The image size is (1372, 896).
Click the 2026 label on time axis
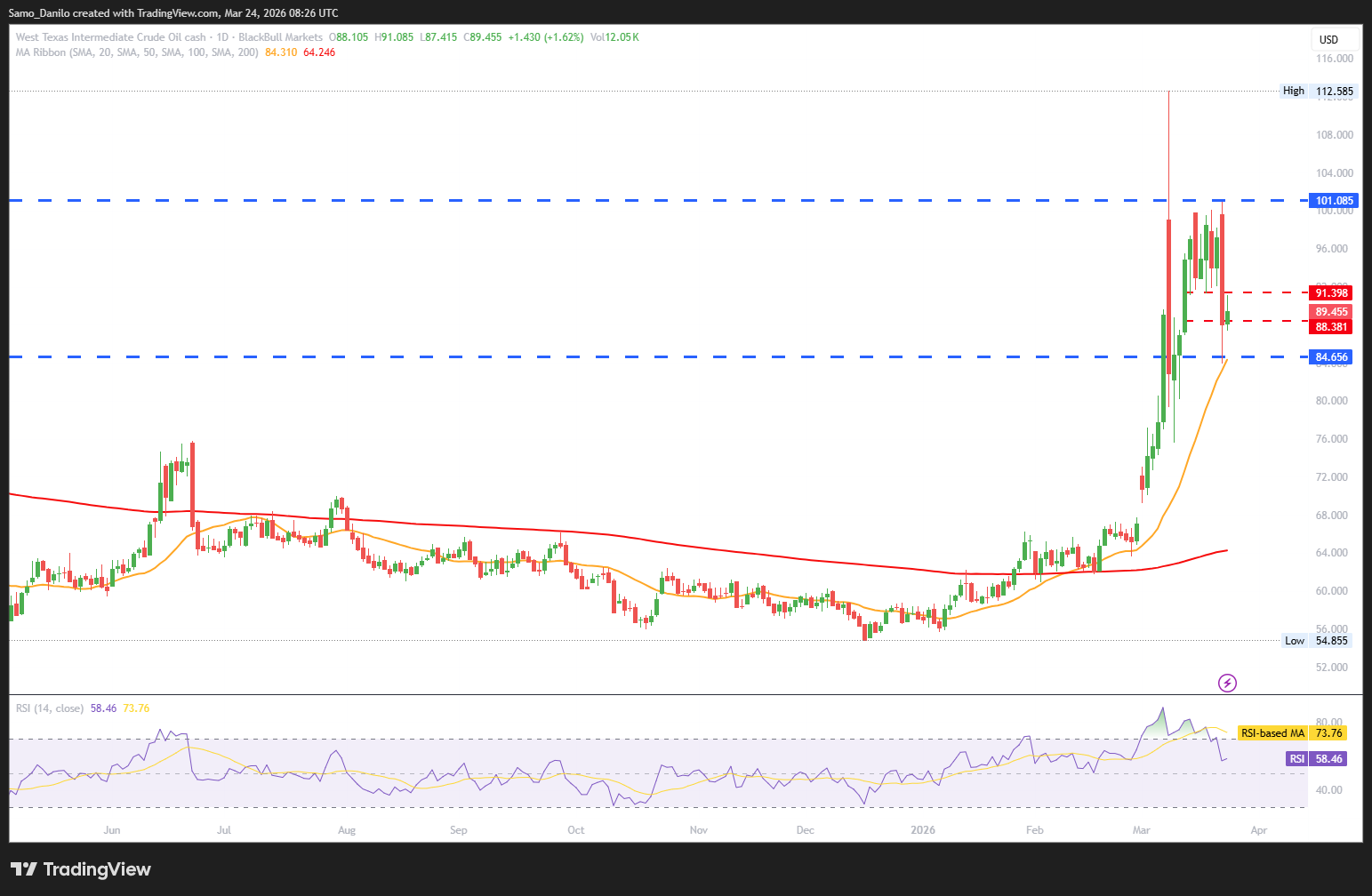(x=923, y=830)
